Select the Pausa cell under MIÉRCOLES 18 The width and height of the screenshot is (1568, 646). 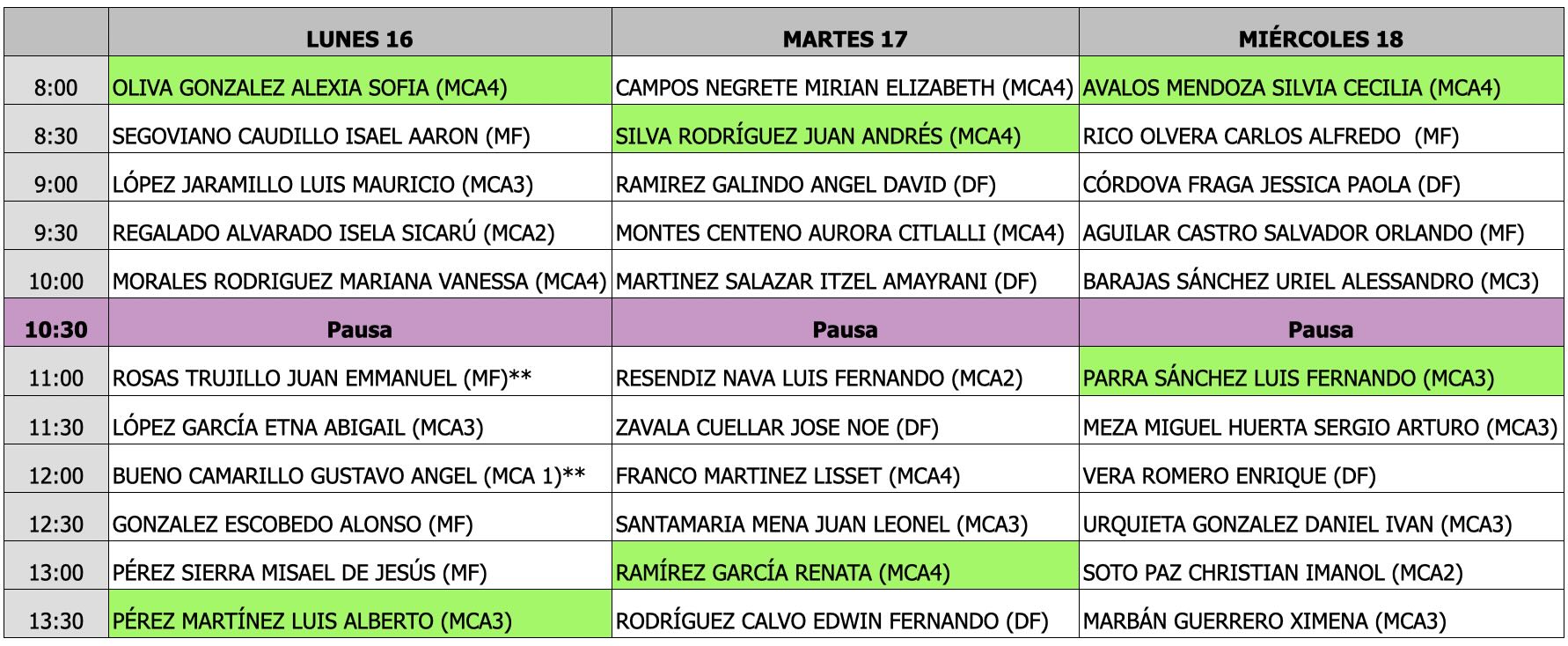1320,330
